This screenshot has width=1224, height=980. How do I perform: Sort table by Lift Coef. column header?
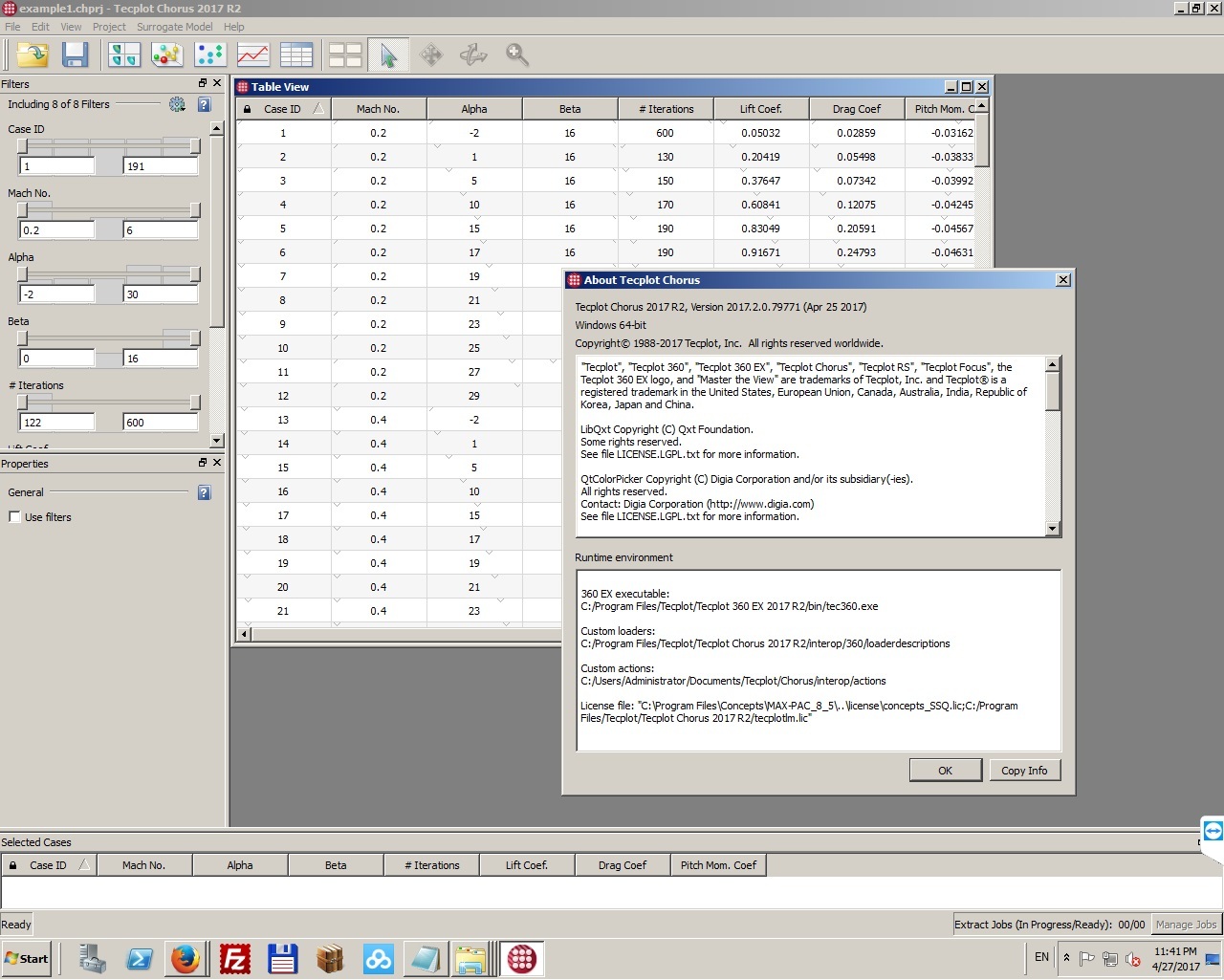tap(761, 109)
